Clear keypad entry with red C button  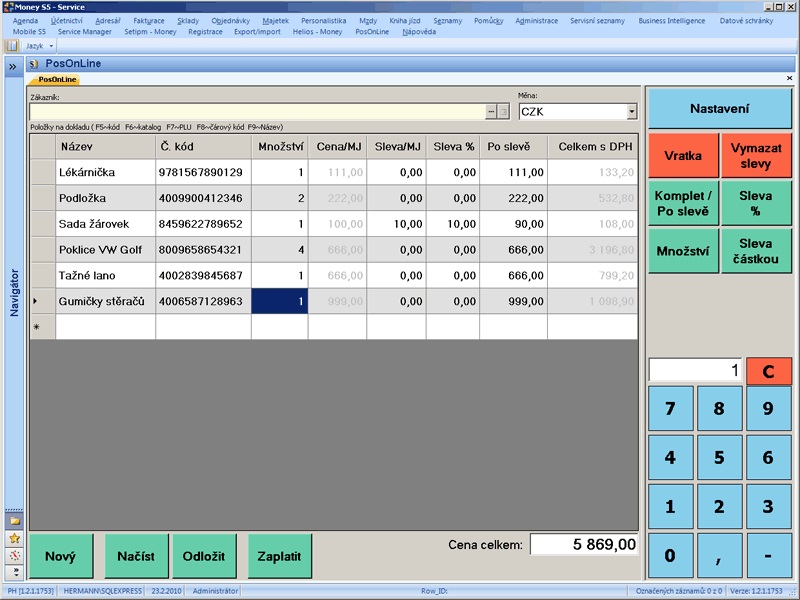(768, 371)
